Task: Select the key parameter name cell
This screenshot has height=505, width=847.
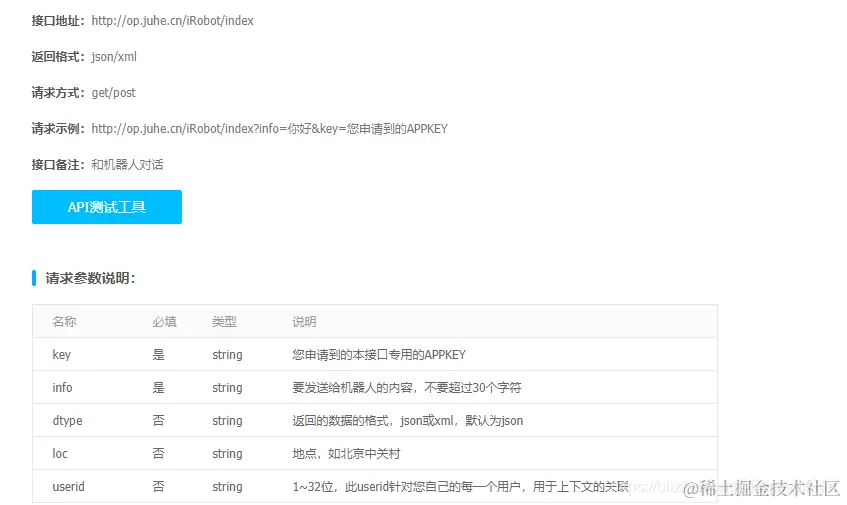Action: point(62,355)
